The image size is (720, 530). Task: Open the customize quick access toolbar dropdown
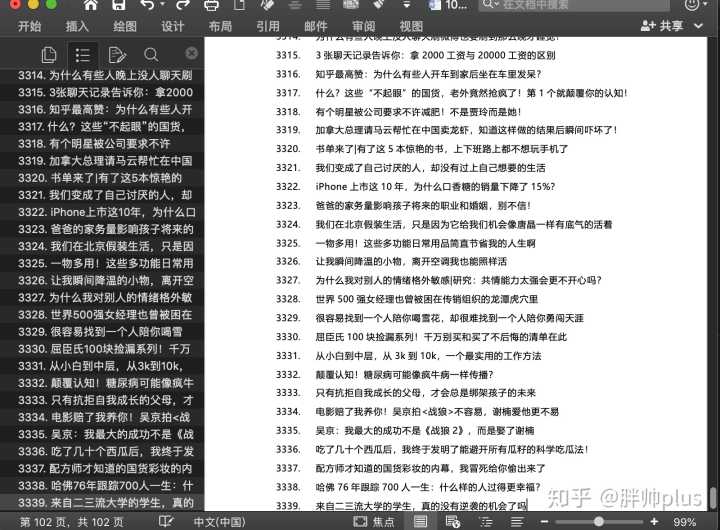(x=406, y=5)
